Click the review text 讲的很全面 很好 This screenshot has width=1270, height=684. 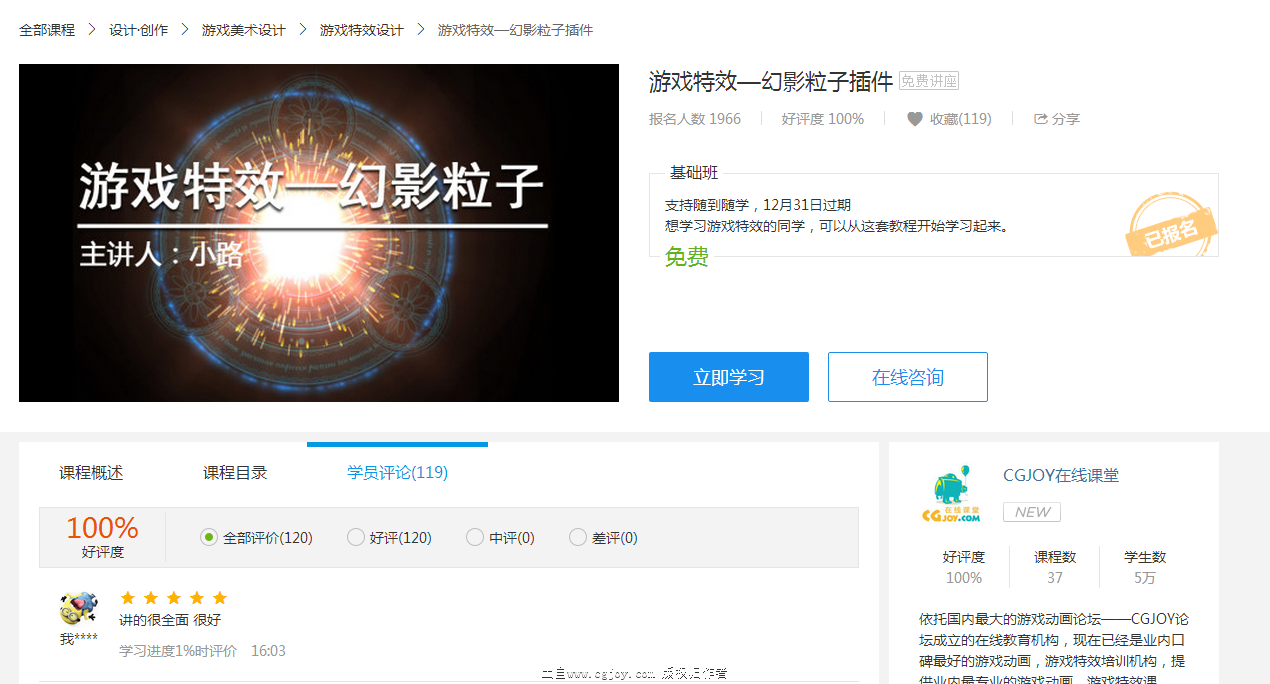coord(170,620)
